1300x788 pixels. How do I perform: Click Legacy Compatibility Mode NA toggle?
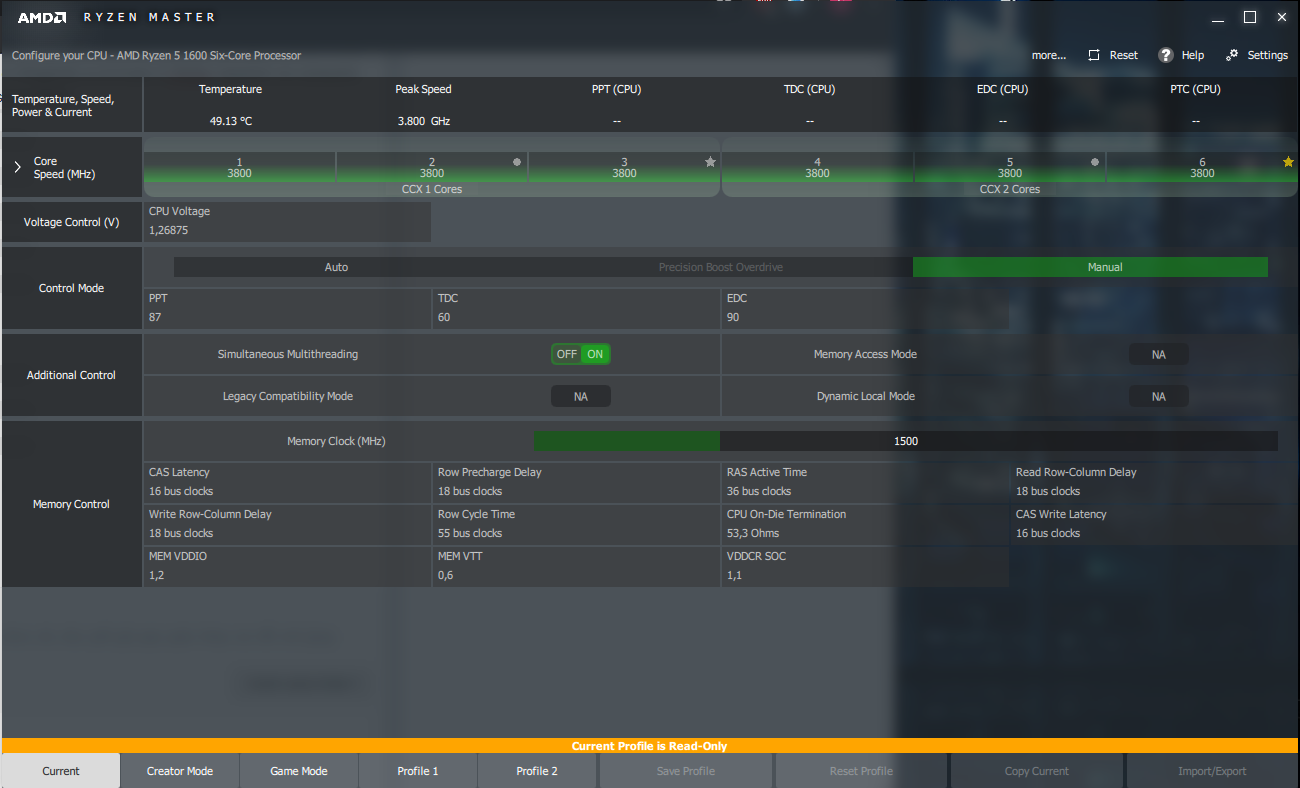click(580, 397)
